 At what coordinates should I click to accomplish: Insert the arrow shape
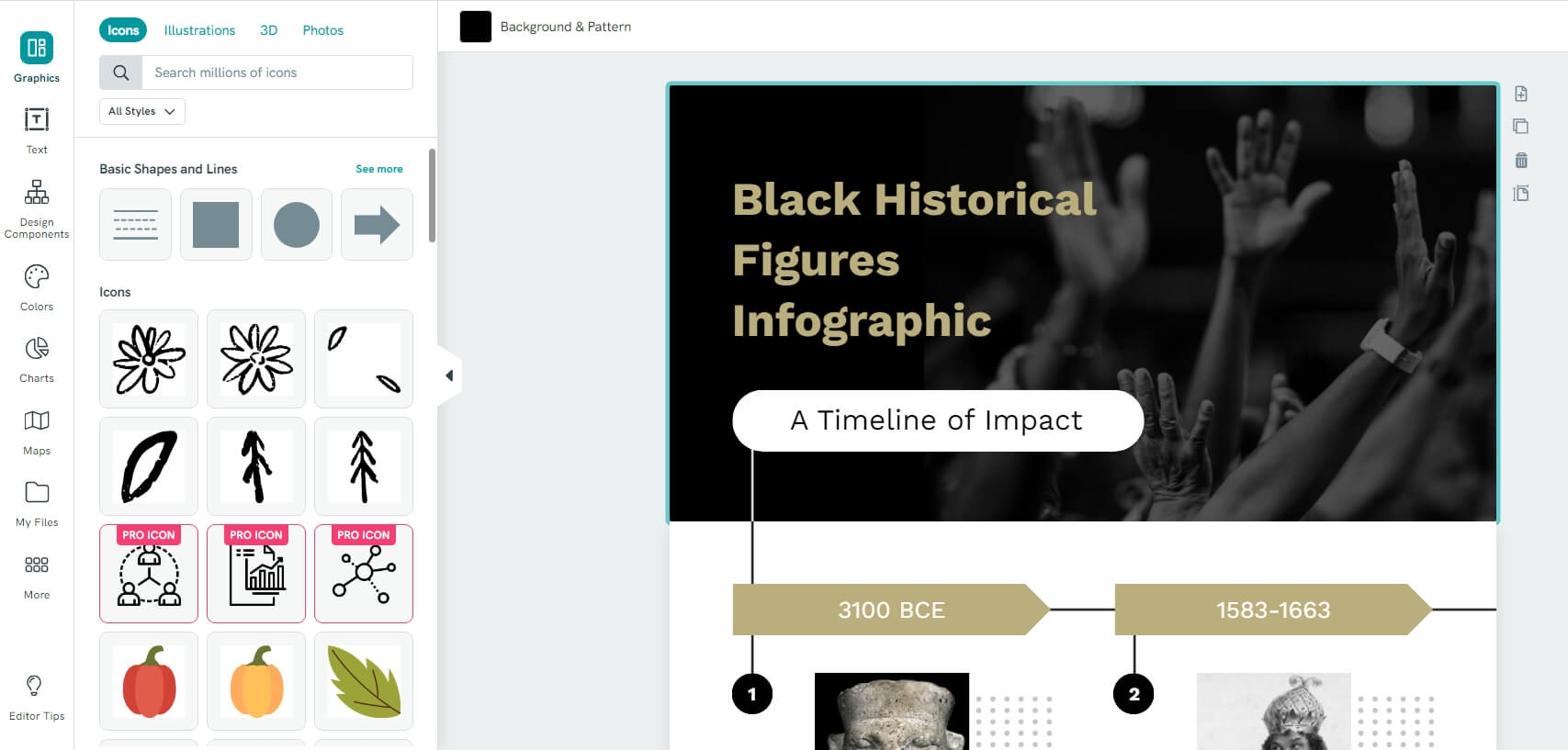coord(377,224)
